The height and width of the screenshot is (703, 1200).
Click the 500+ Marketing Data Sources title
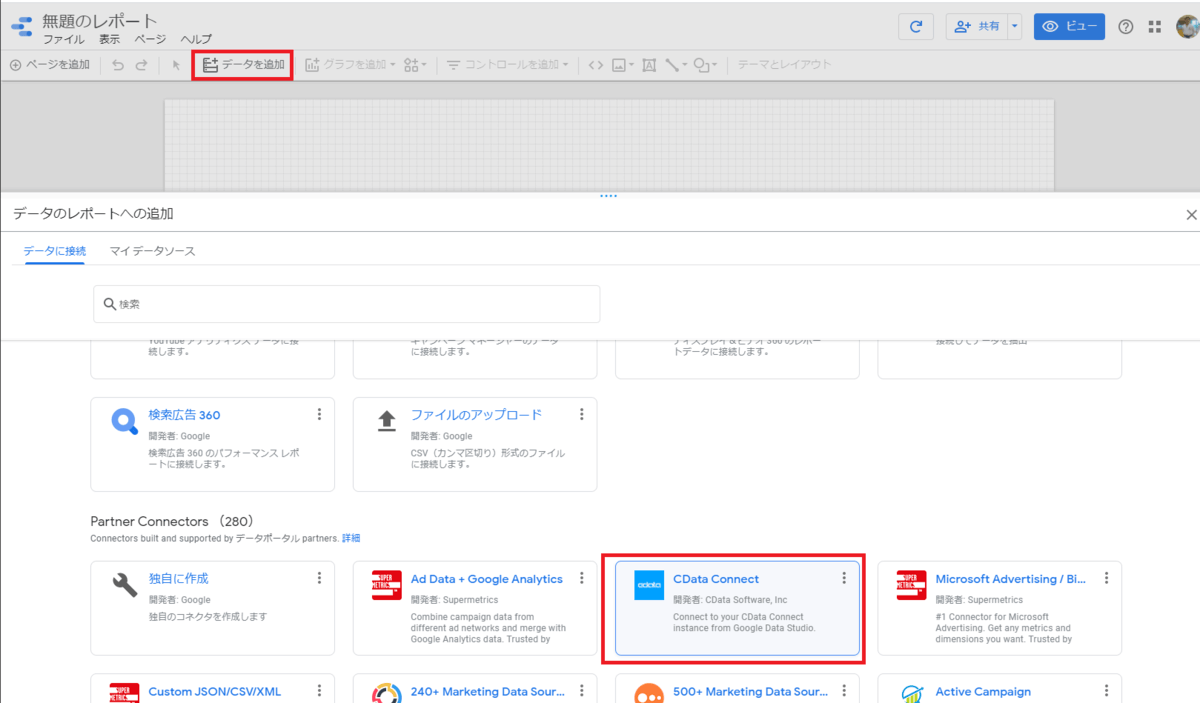(752, 691)
